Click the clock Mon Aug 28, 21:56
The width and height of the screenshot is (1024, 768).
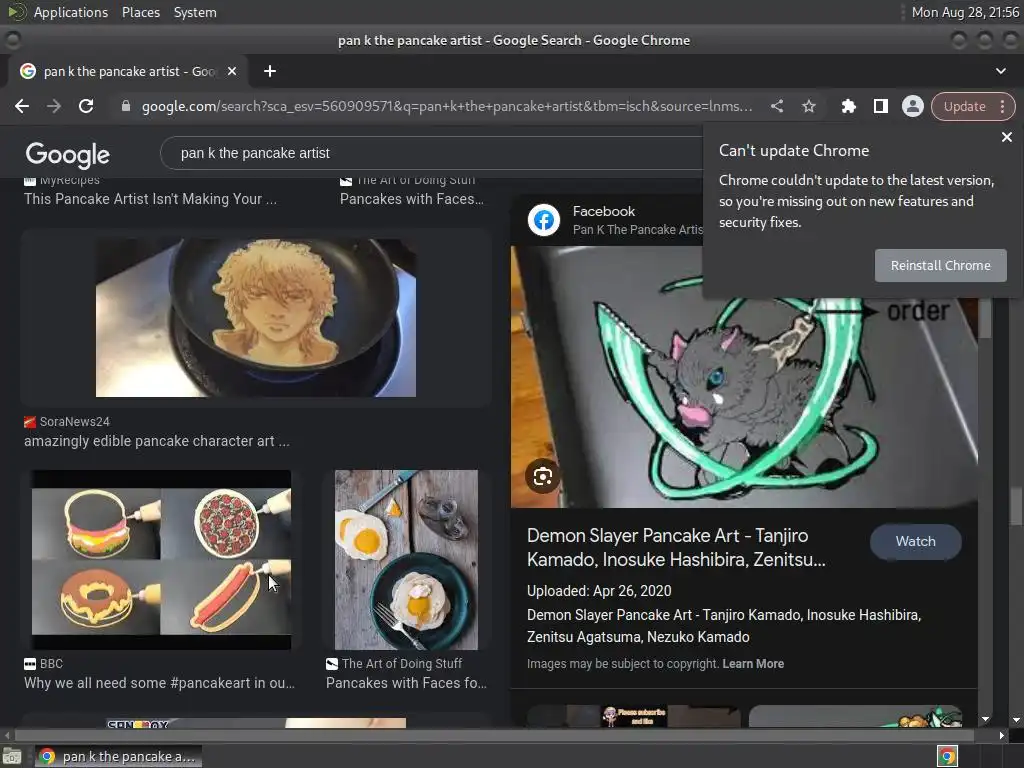point(965,12)
